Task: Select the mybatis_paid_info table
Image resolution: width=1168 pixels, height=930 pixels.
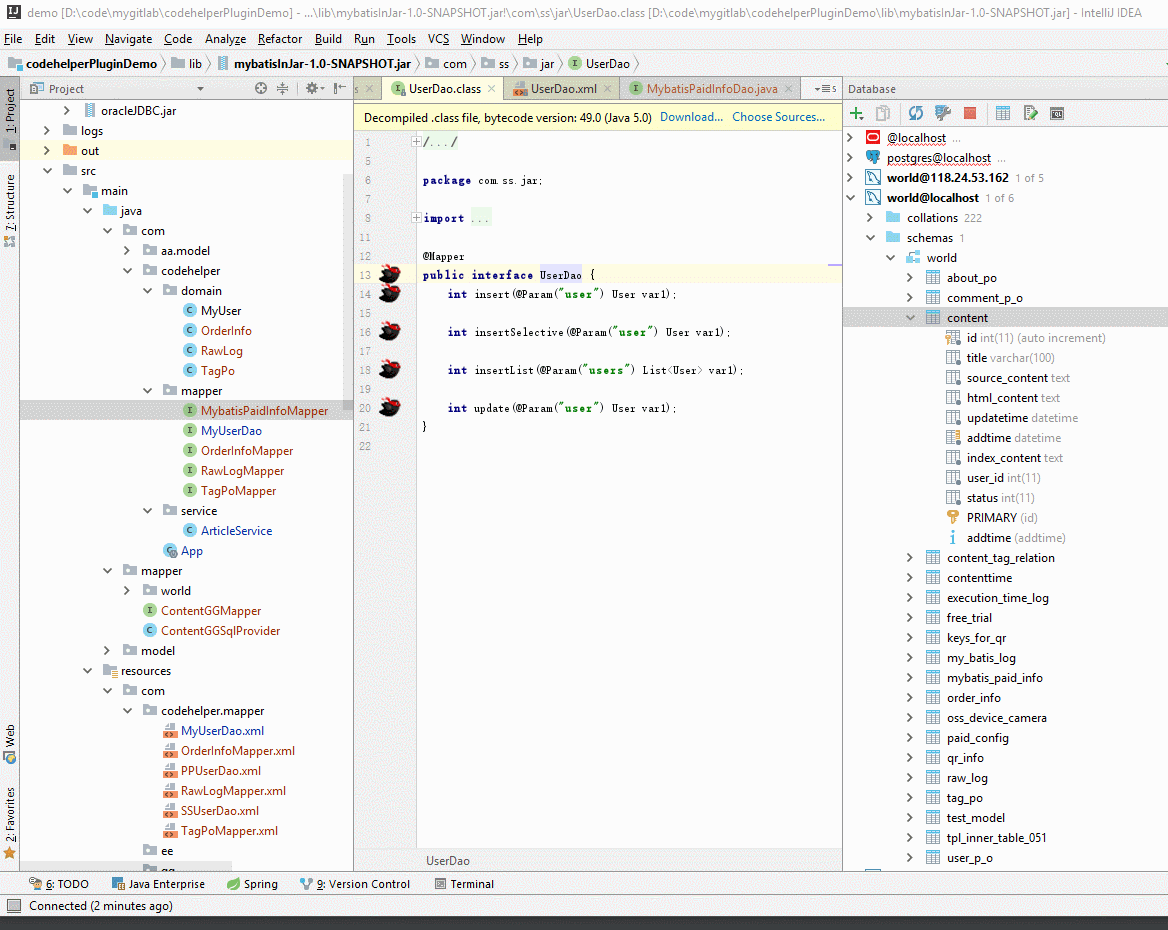Action: pyautogui.click(x=994, y=677)
